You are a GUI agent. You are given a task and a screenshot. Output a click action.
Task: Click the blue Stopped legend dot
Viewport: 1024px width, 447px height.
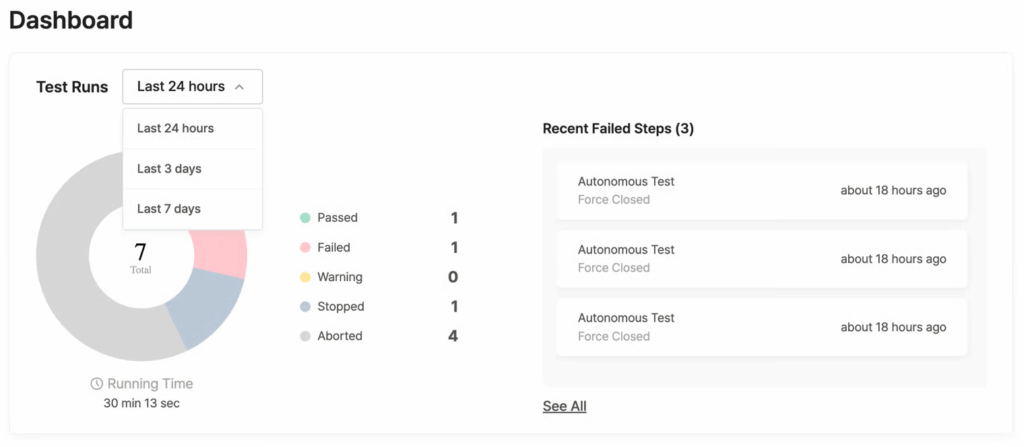tap(305, 307)
